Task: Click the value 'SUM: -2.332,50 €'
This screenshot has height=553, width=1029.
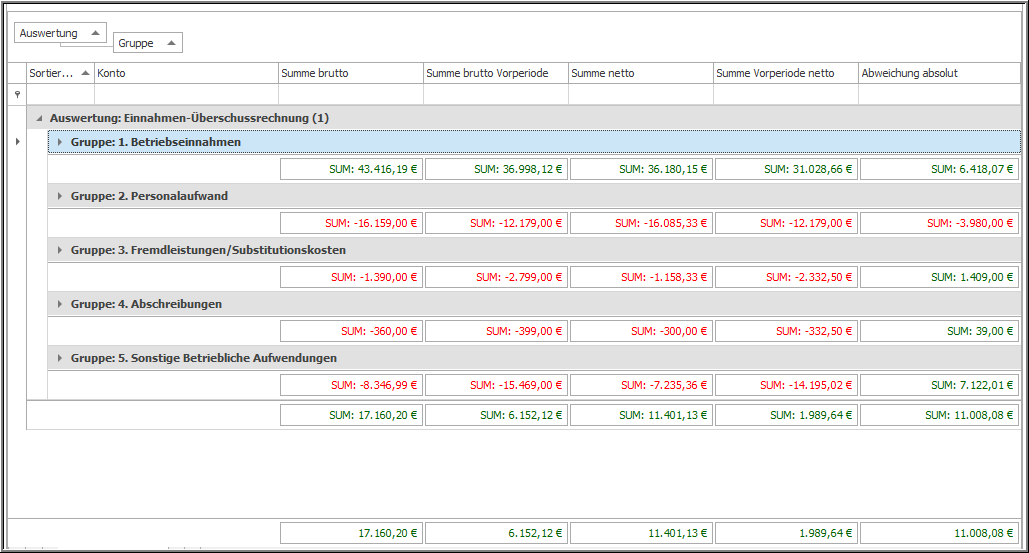Action: (x=809, y=277)
